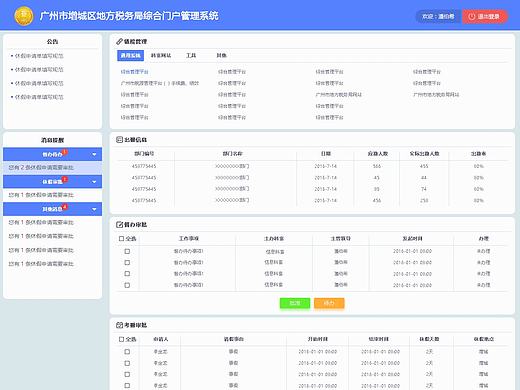This screenshot has height=390, width=520.
Task: Click the power icon on logout button
Action: [x=472, y=16]
